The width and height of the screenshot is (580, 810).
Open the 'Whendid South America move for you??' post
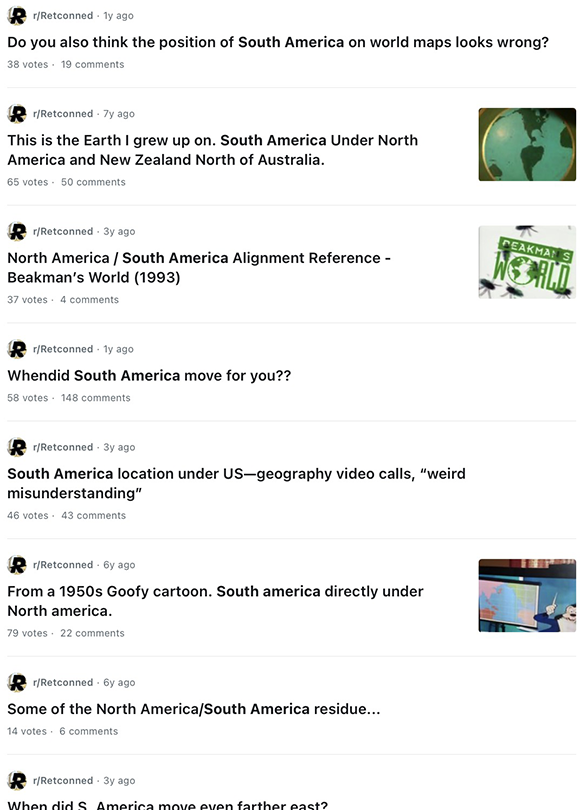pyautogui.click(x=149, y=376)
